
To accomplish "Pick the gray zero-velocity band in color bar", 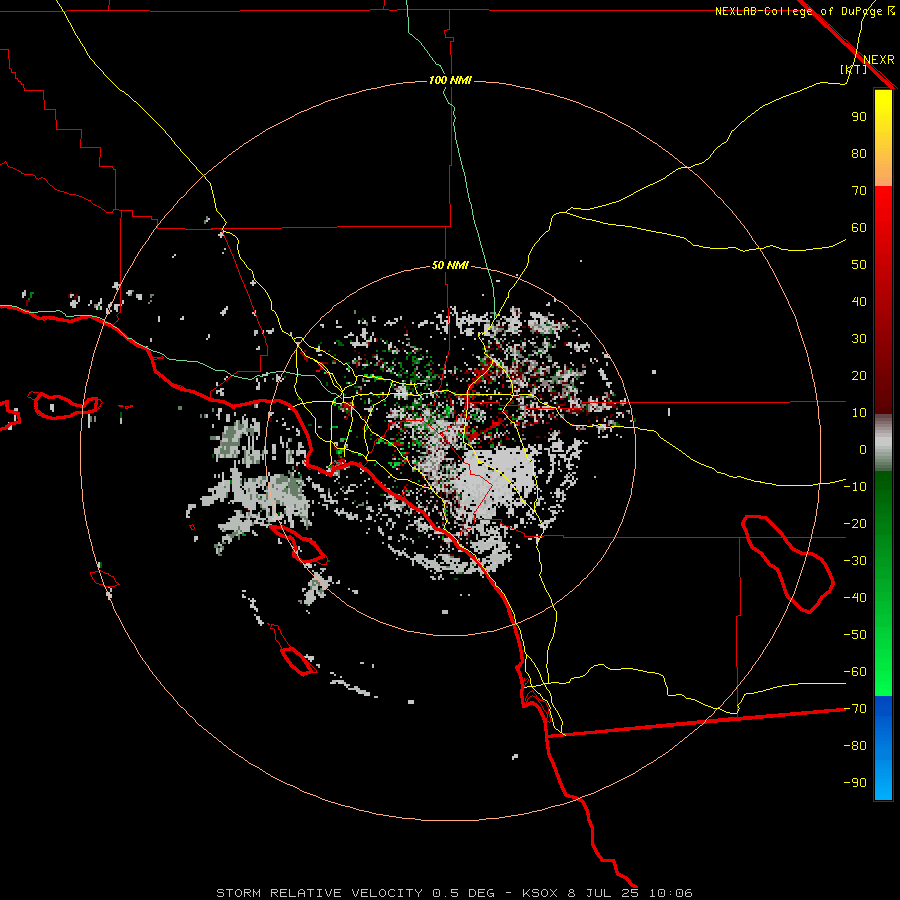I will pyautogui.click(x=883, y=443).
